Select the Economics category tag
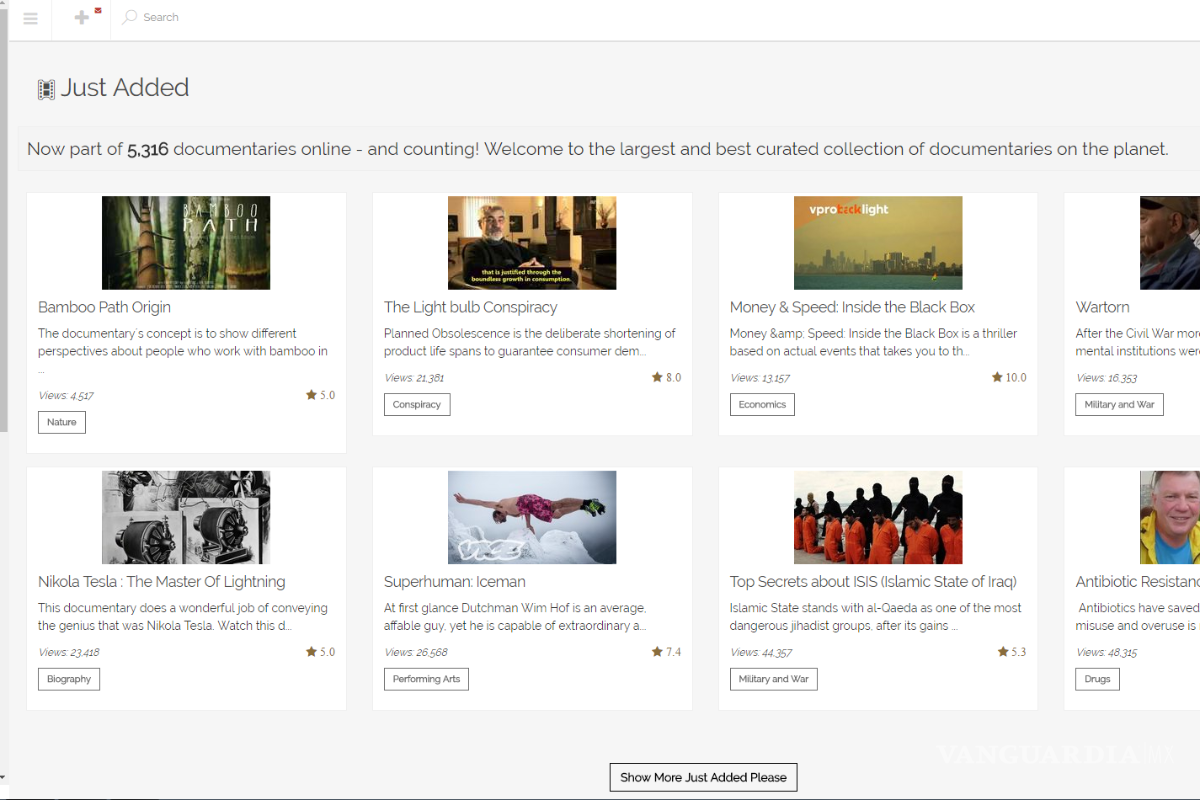This screenshot has width=1200, height=800. 762,404
